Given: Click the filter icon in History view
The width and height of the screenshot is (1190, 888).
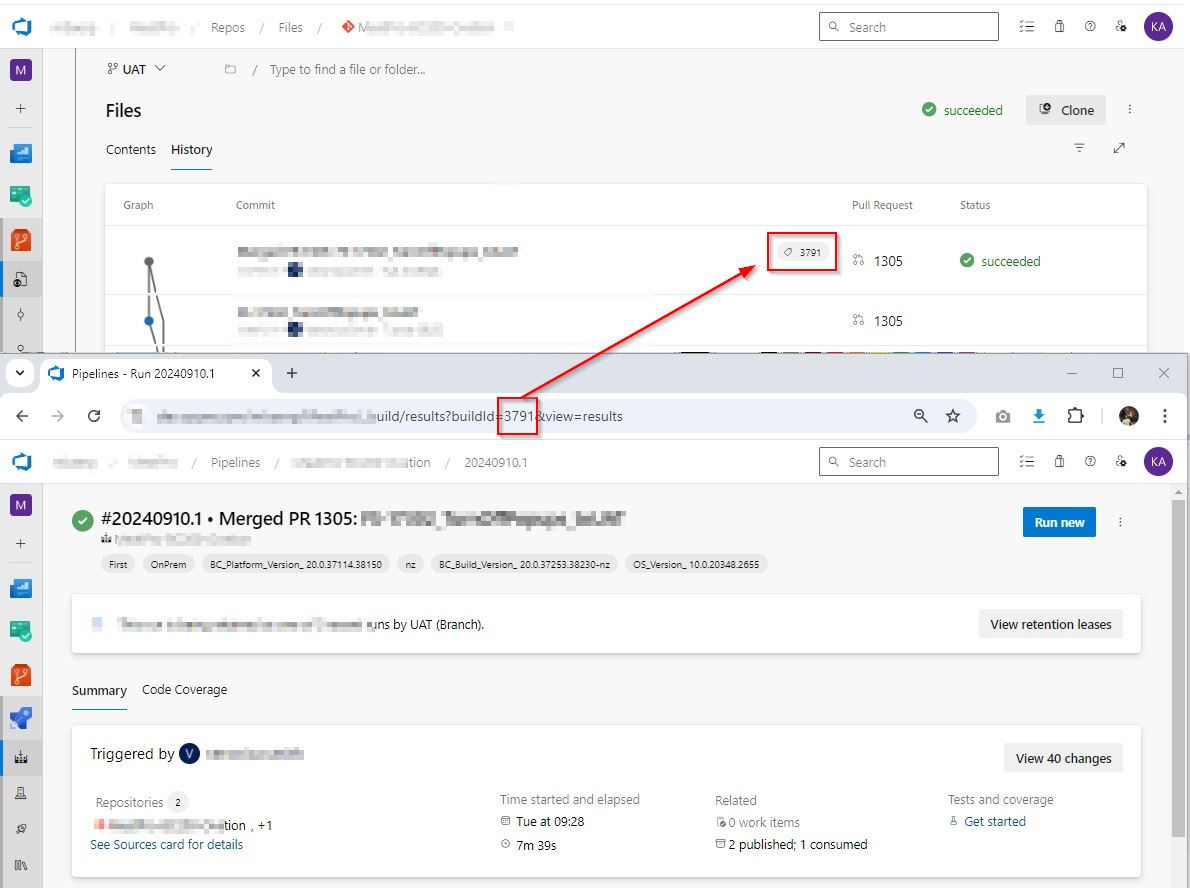Looking at the screenshot, I should tap(1079, 148).
